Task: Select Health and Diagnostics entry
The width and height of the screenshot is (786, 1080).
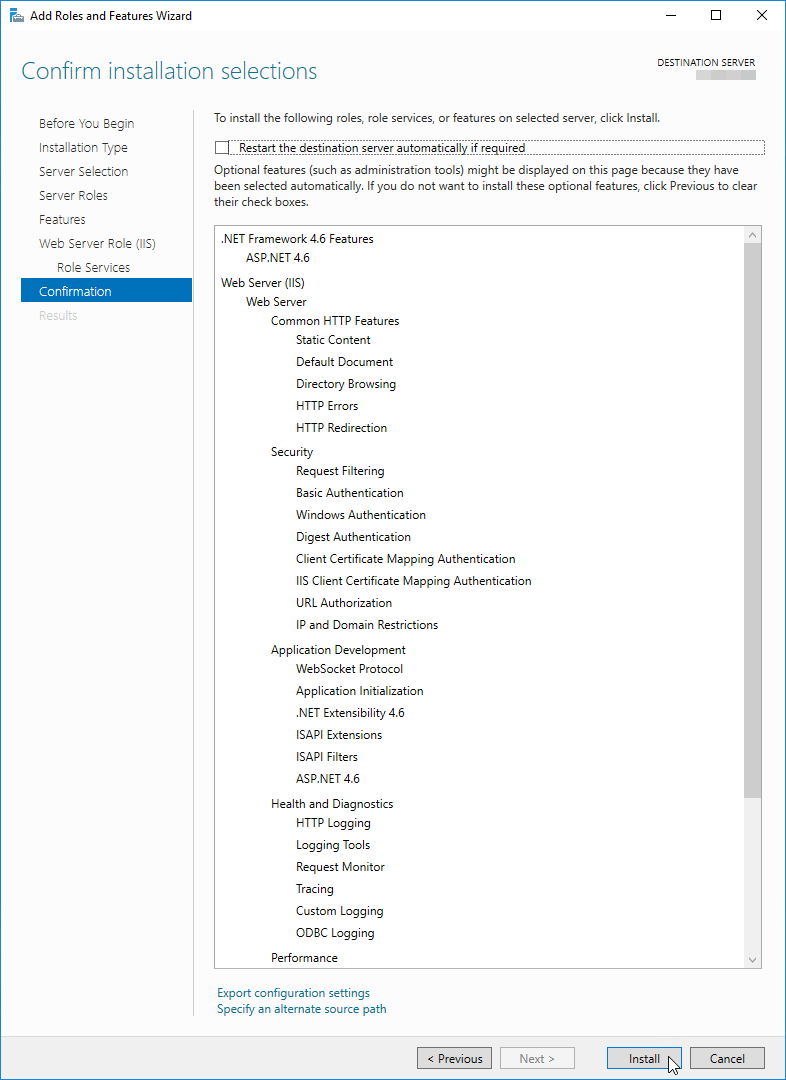Action: [x=332, y=804]
